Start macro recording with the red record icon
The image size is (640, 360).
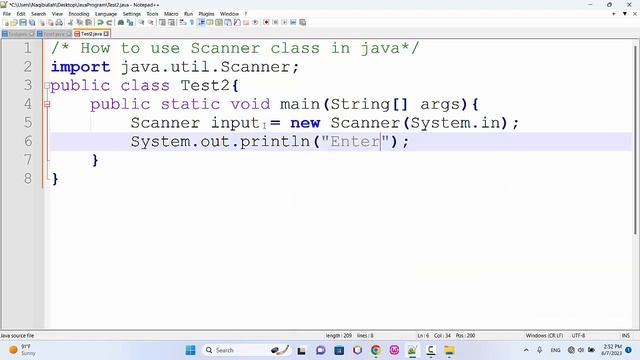coord(266,22)
